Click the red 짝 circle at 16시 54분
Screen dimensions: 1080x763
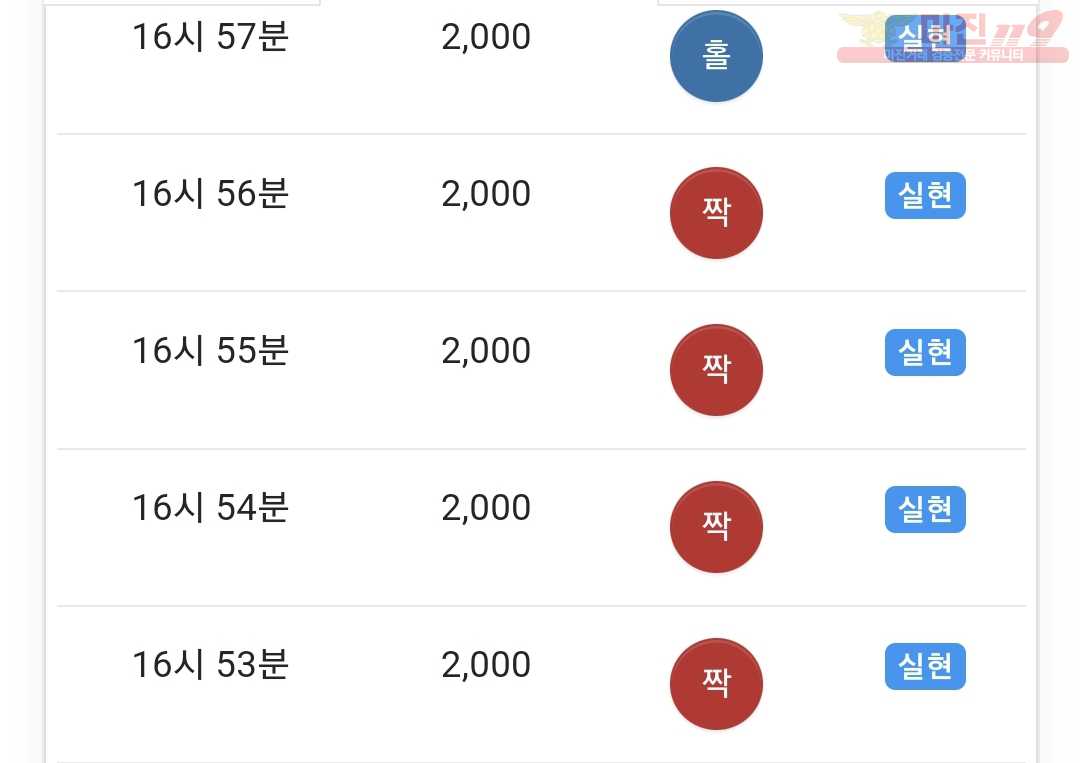click(716, 527)
